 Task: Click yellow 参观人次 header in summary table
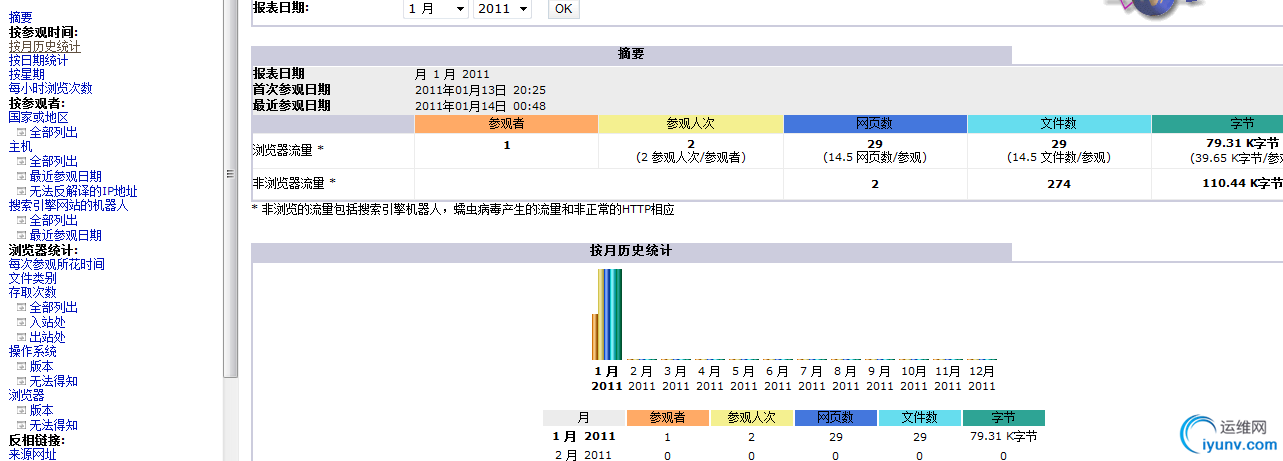click(x=691, y=124)
